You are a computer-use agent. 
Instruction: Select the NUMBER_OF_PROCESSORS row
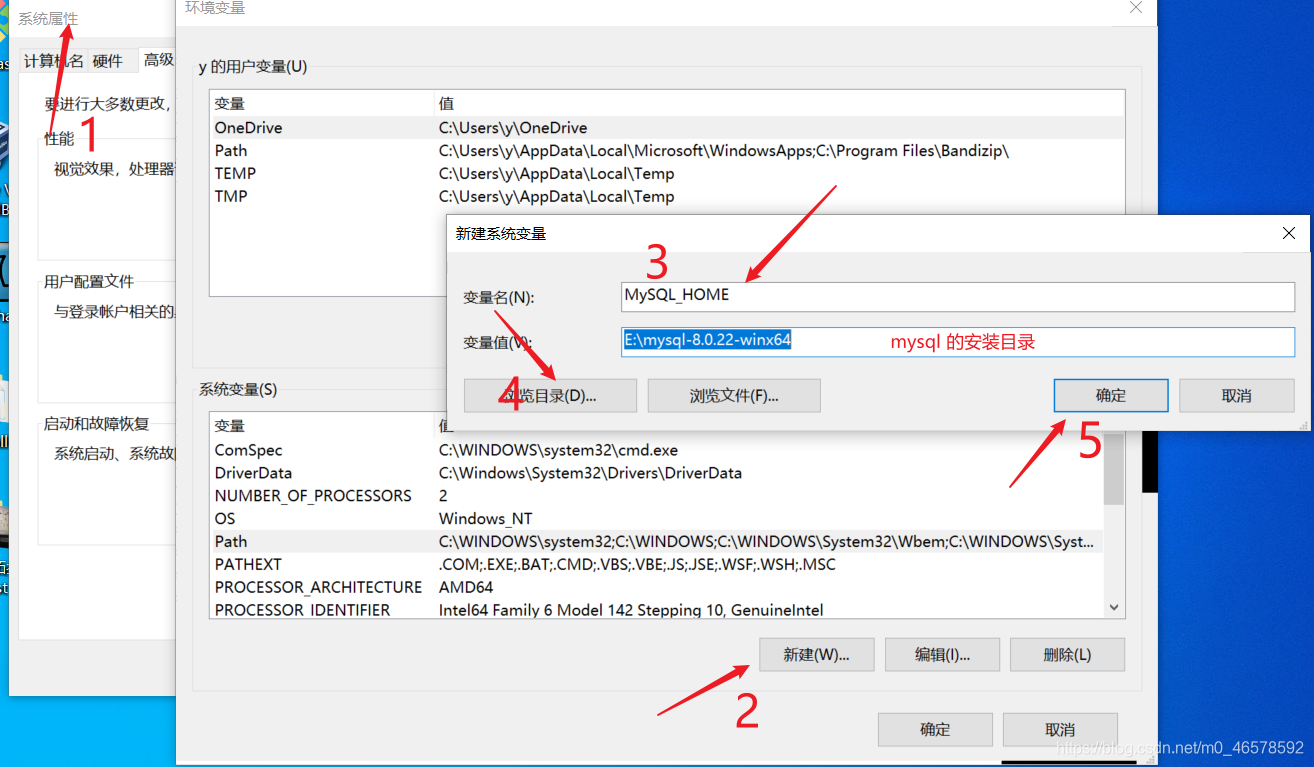point(657,496)
